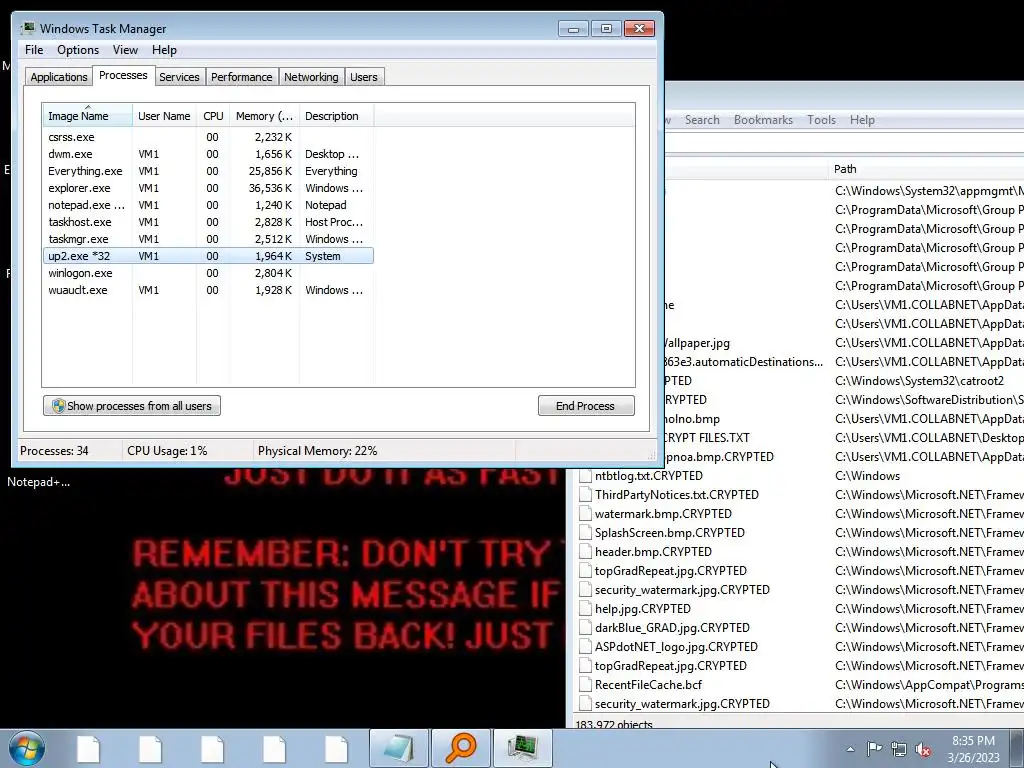Click the Notepad+... desktop shortcut label
1024x768 pixels.
pyautogui.click(x=39, y=482)
